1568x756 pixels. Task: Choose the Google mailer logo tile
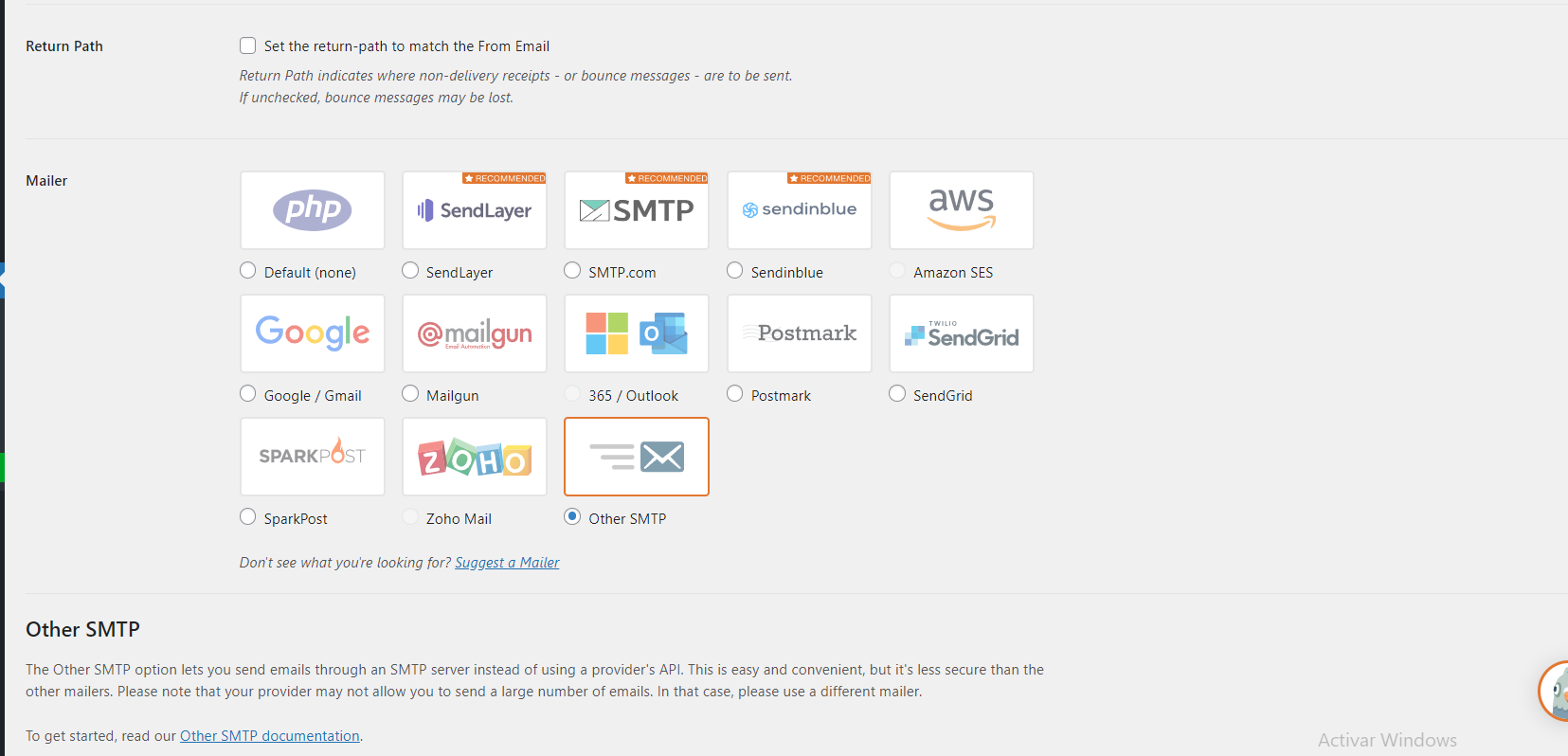click(x=313, y=333)
